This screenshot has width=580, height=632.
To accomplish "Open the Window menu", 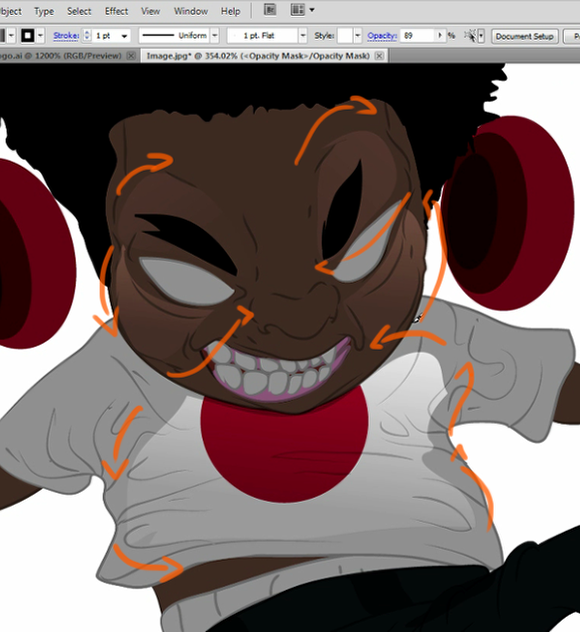I will point(191,11).
